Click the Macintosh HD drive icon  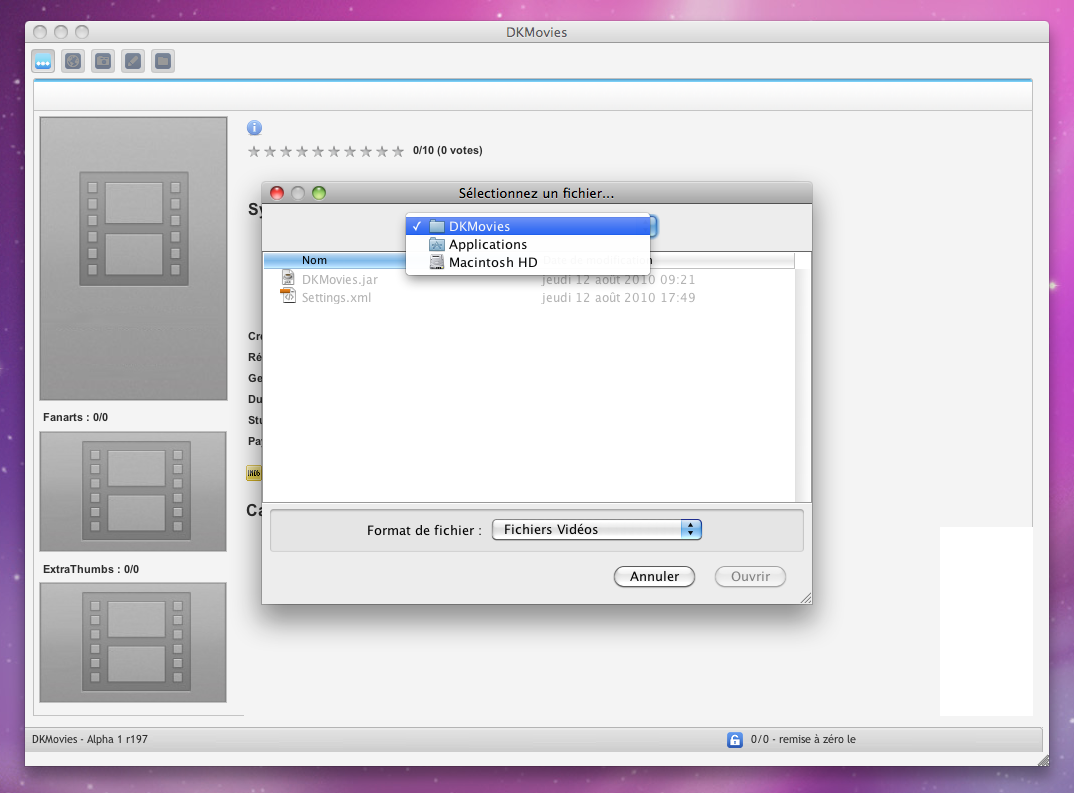click(436, 262)
